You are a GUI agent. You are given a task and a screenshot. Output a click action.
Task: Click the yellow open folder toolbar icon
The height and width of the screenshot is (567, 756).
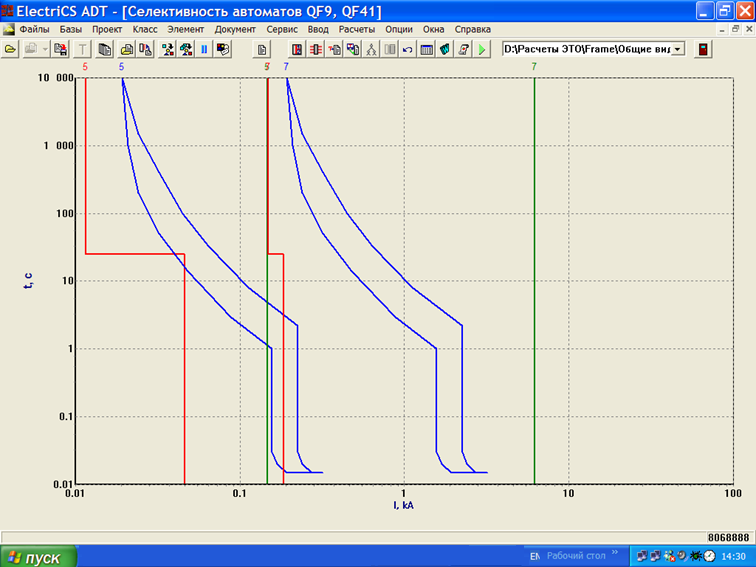(x=10, y=49)
